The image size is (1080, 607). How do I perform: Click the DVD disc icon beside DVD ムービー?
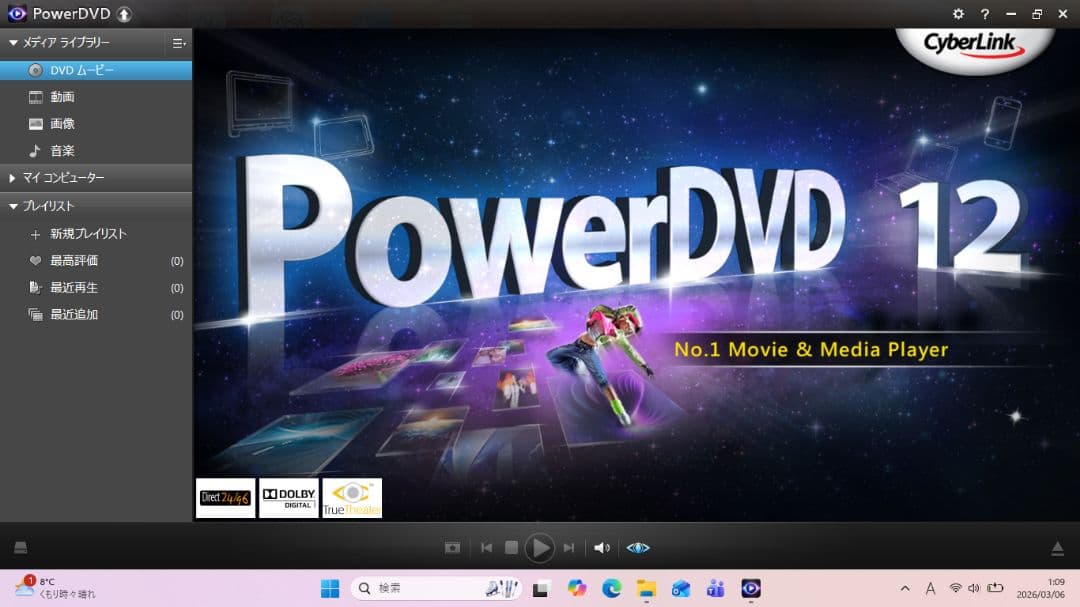click(x=35, y=70)
